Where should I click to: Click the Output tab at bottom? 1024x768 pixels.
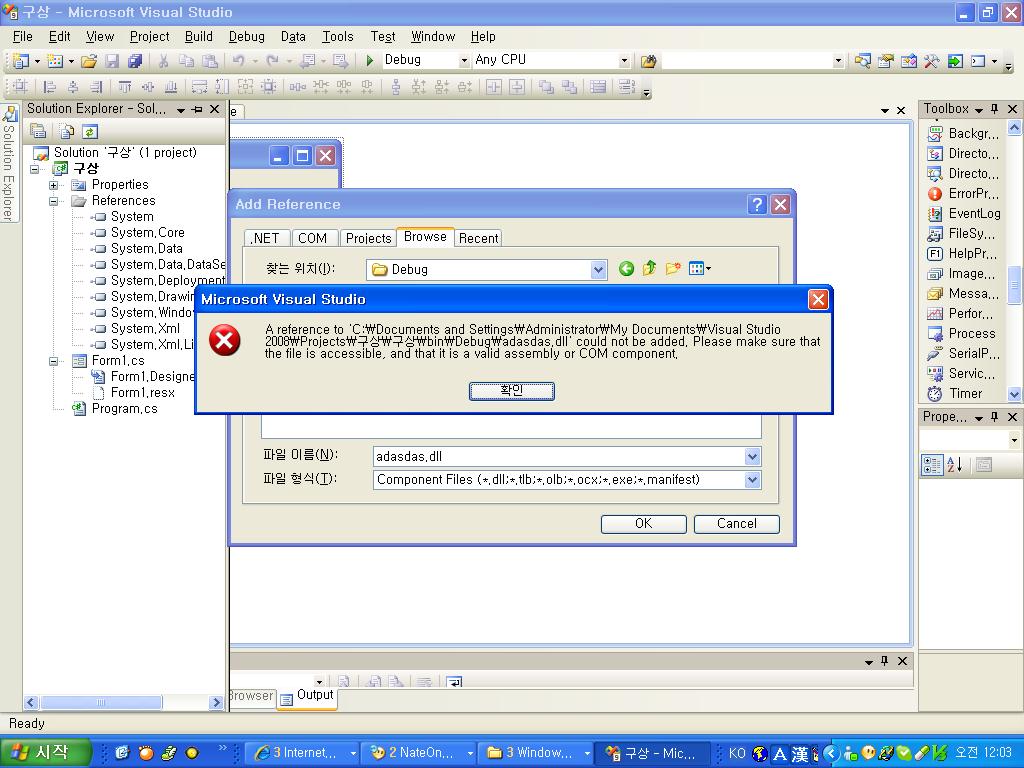(308, 696)
